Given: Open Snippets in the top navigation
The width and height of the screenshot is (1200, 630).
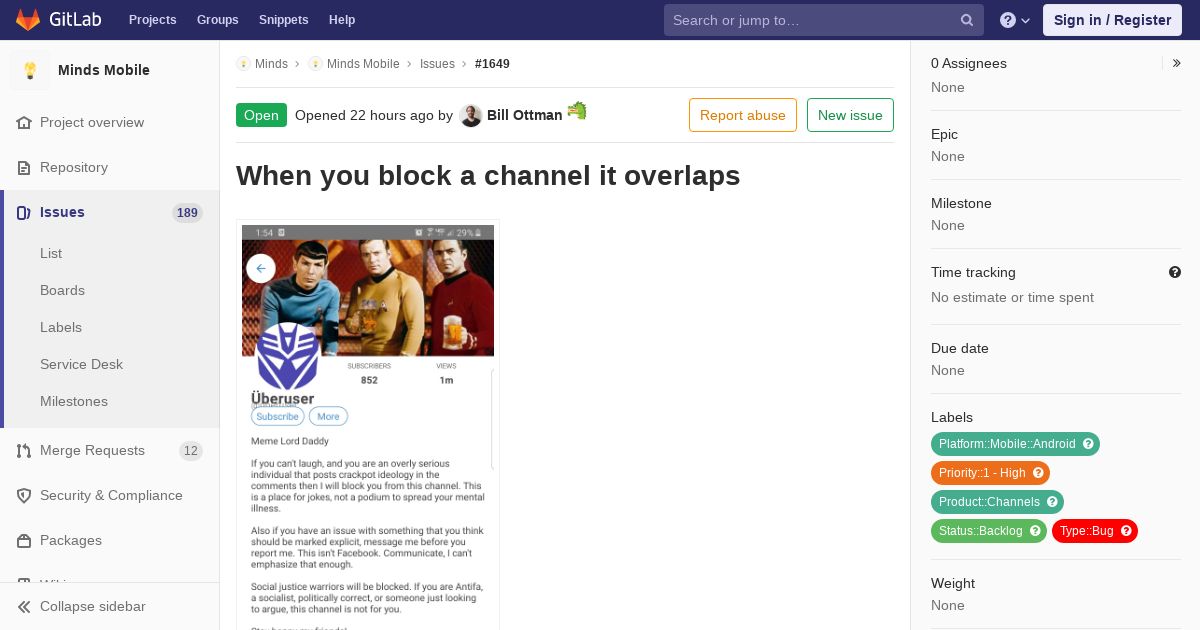Looking at the screenshot, I should coord(284,20).
